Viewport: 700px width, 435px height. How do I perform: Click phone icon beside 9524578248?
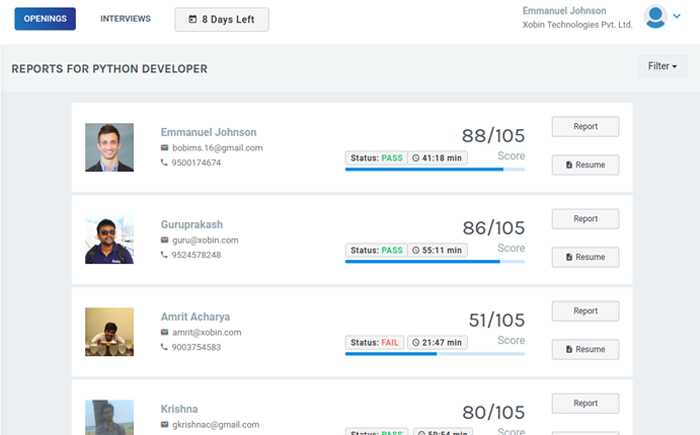164,255
